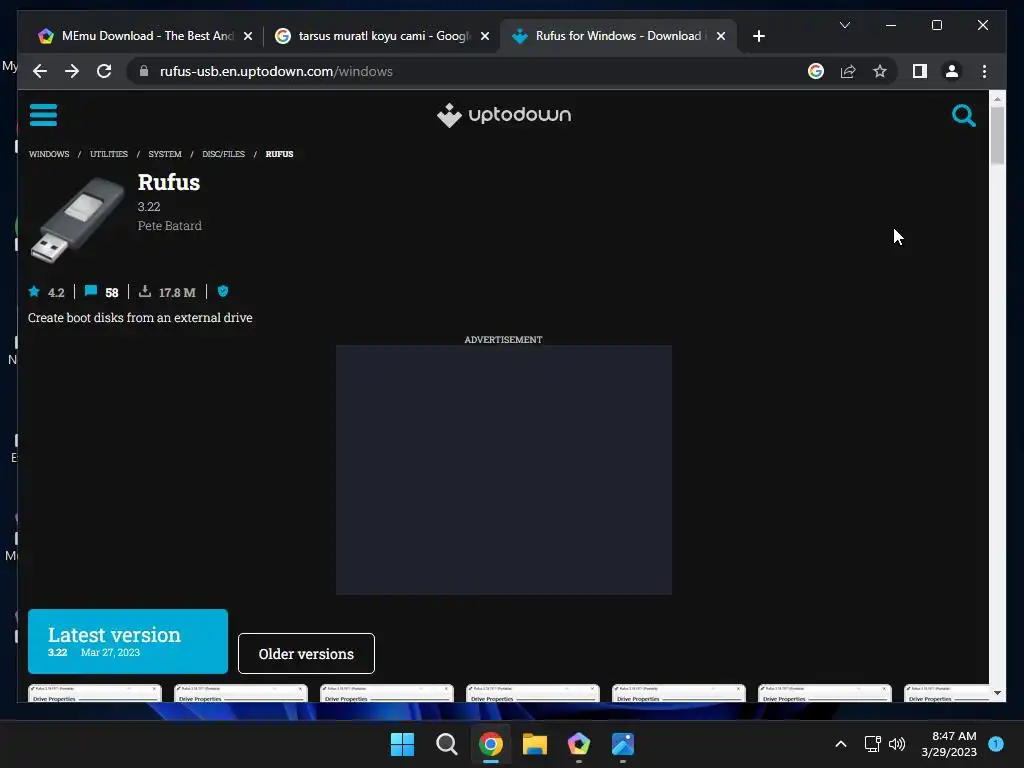
Task: Go back with the browser back arrow
Action: (40, 71)
